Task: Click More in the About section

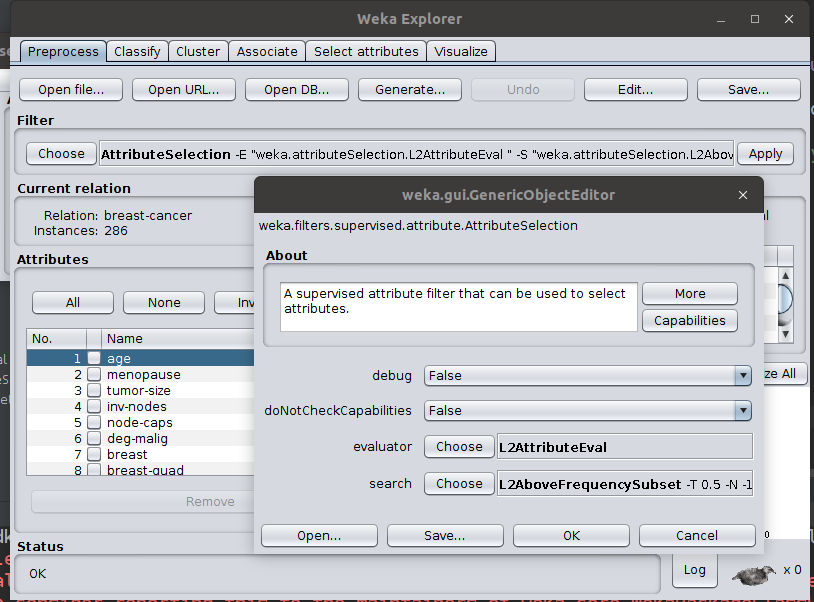Action: 690,294
